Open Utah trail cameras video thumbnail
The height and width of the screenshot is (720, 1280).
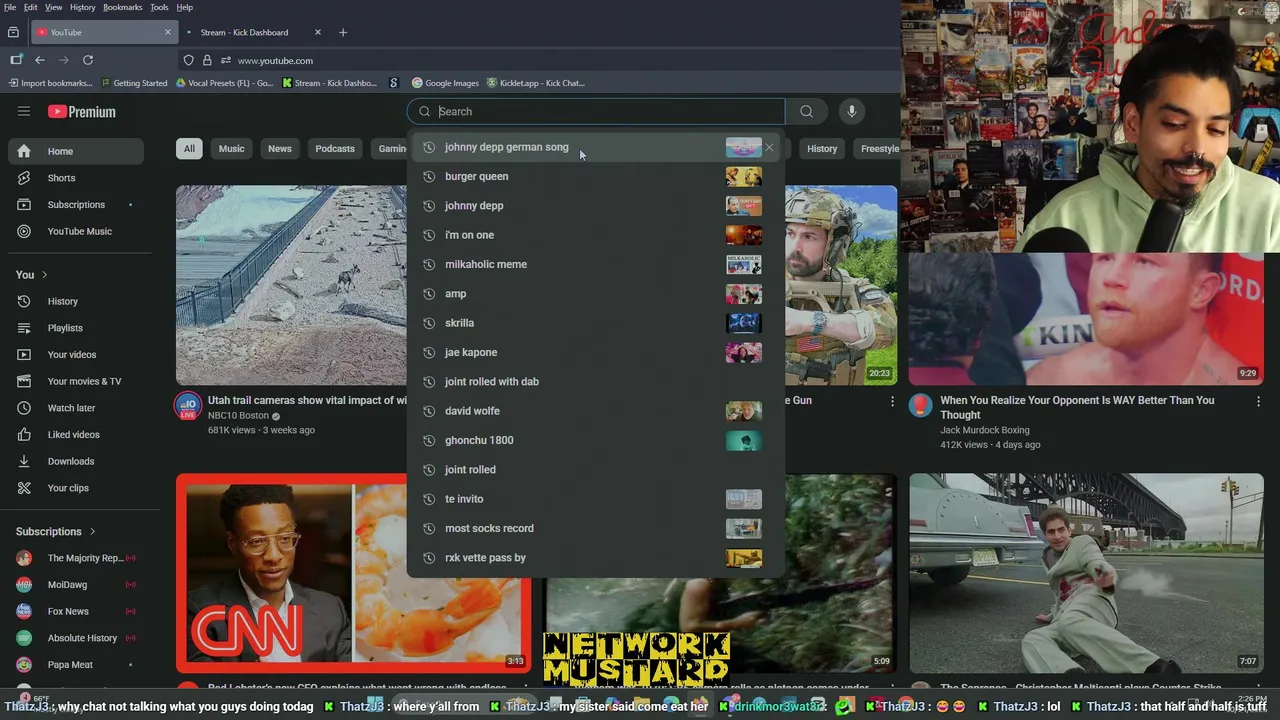(x=292, y=285)
